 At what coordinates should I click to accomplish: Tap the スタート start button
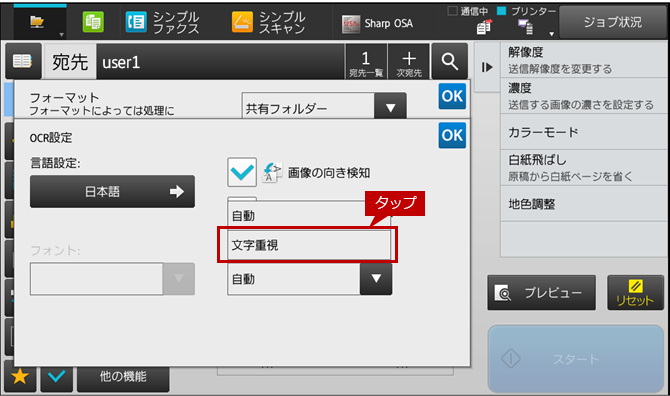tap(576, 359)
